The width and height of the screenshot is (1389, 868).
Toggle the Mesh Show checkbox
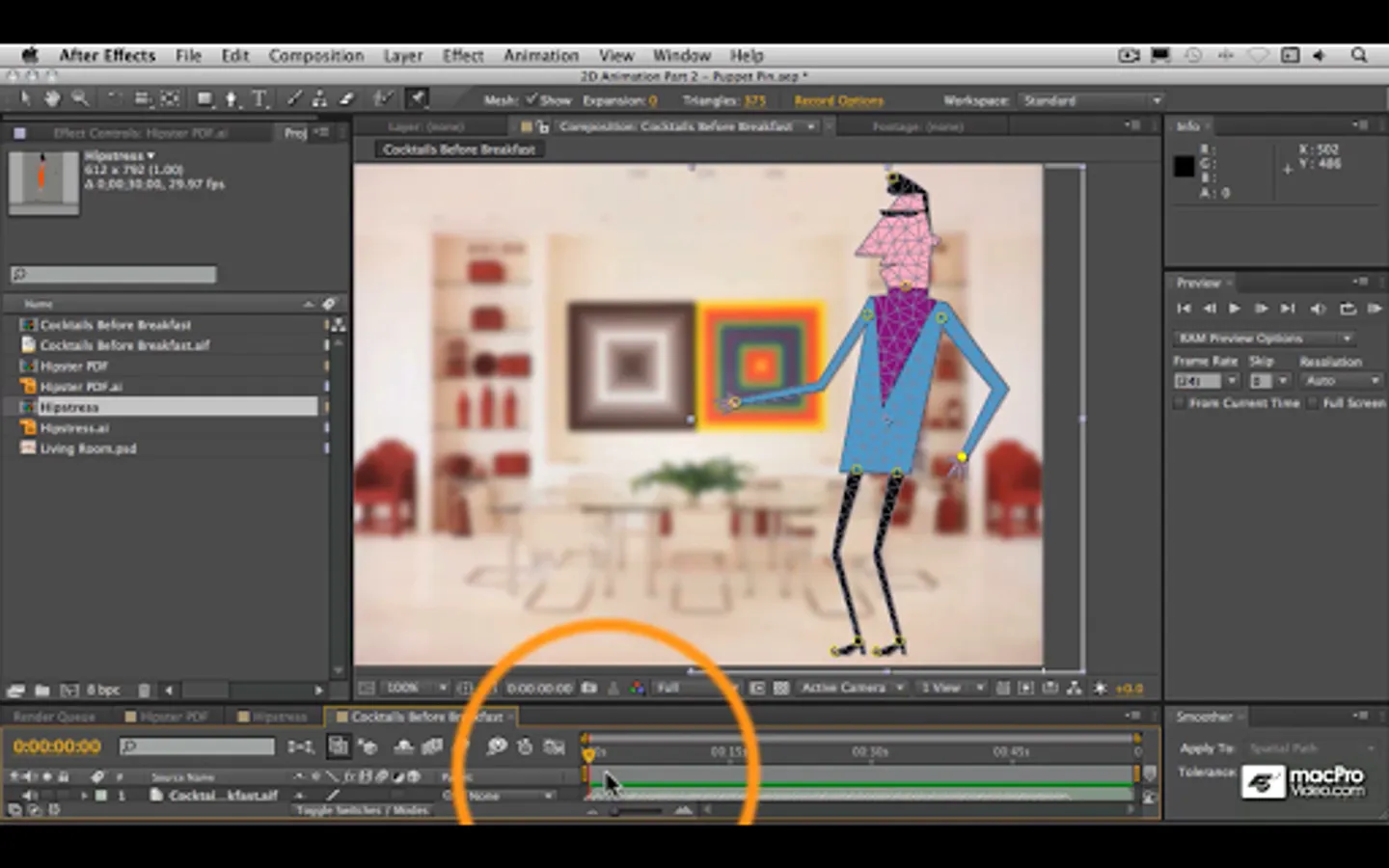point(531,100)
